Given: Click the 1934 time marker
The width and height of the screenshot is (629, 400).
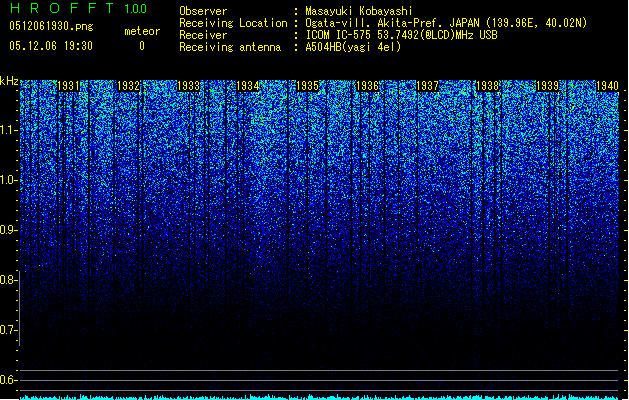Looking at the screenshot, I should point(248,86).
